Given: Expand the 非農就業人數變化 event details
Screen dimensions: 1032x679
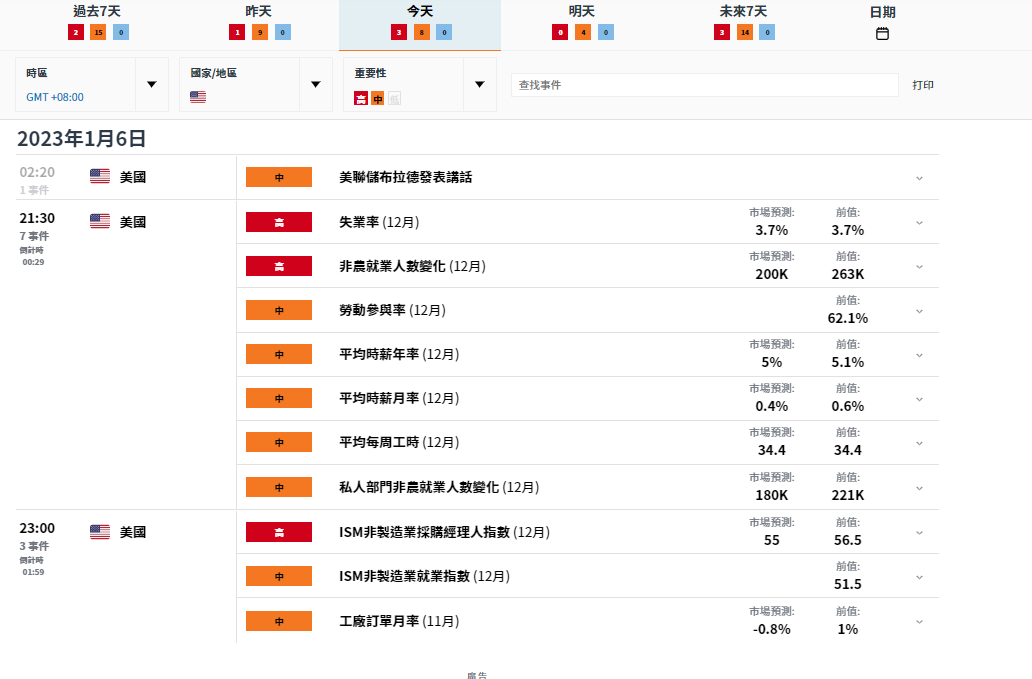Looking at the screenshot, I should point(919,267).
